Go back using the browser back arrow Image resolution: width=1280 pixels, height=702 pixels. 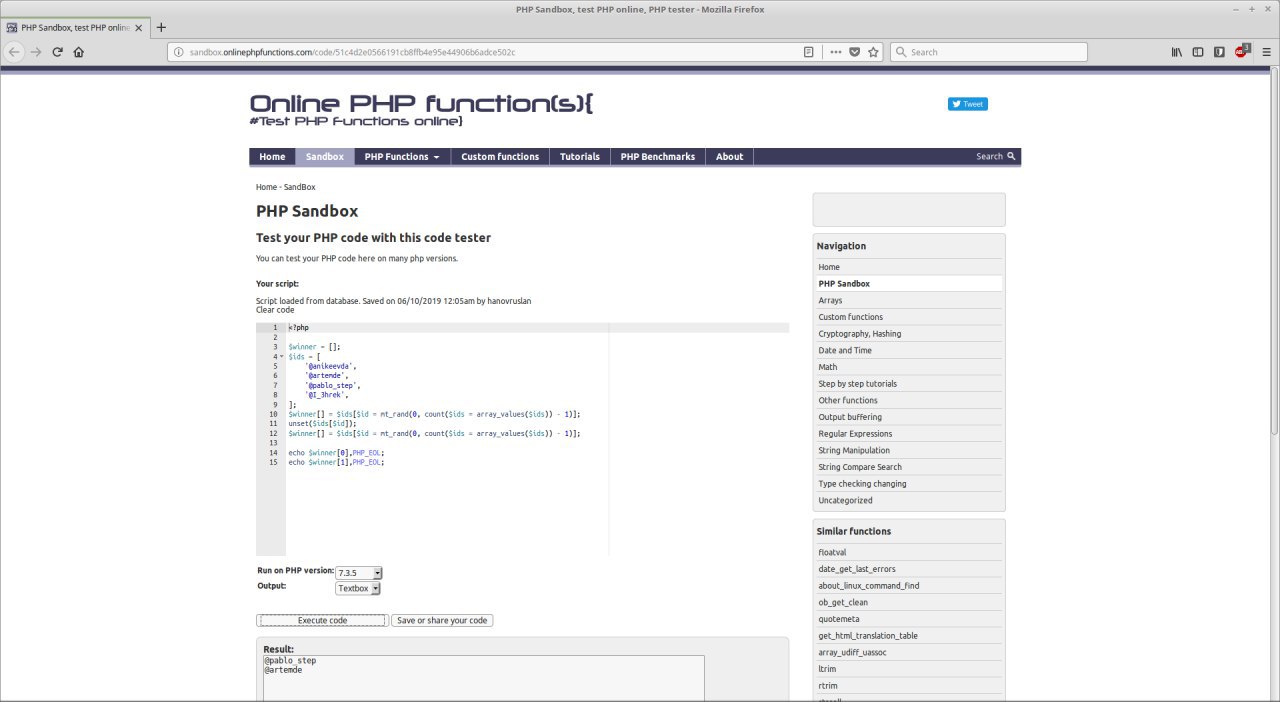(15, 52)
